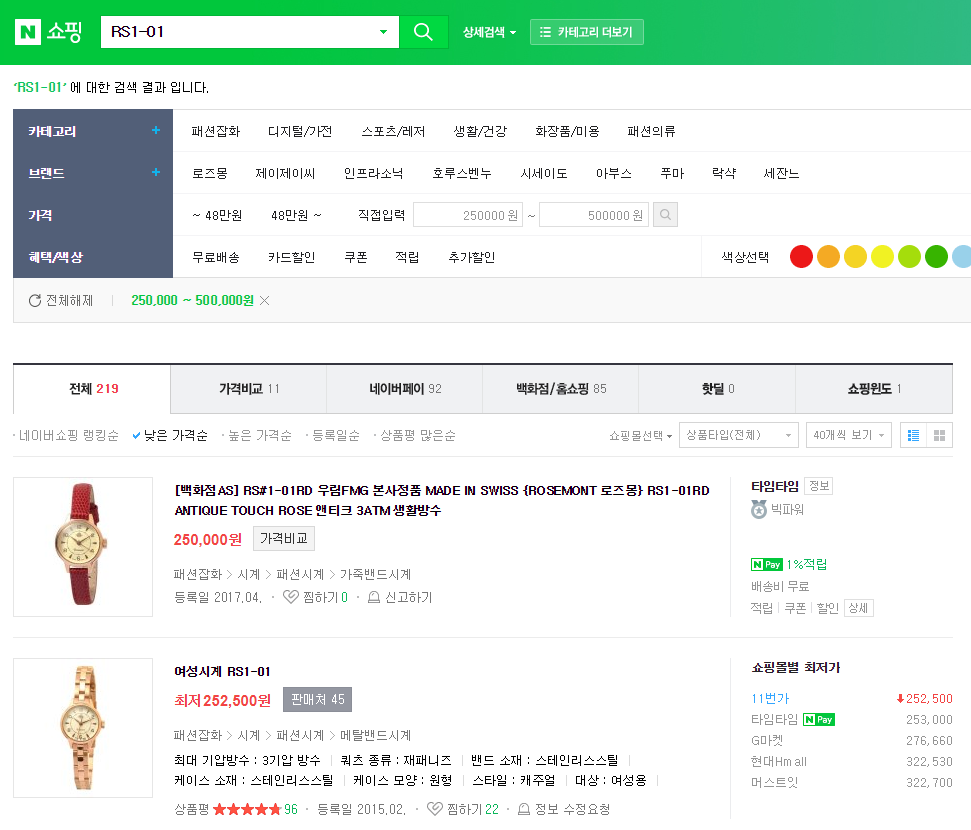This screenshot has height=830, width=971.
Task: Open the rose gold metal watch thumbnail
Action: pos(83,728)
